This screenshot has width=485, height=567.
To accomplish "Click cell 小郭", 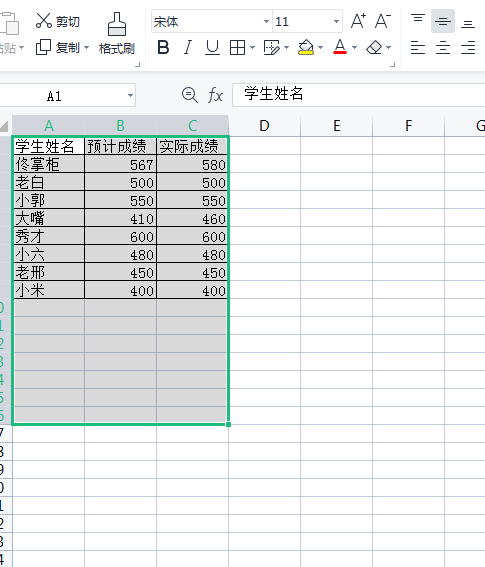I will (48, 200).
